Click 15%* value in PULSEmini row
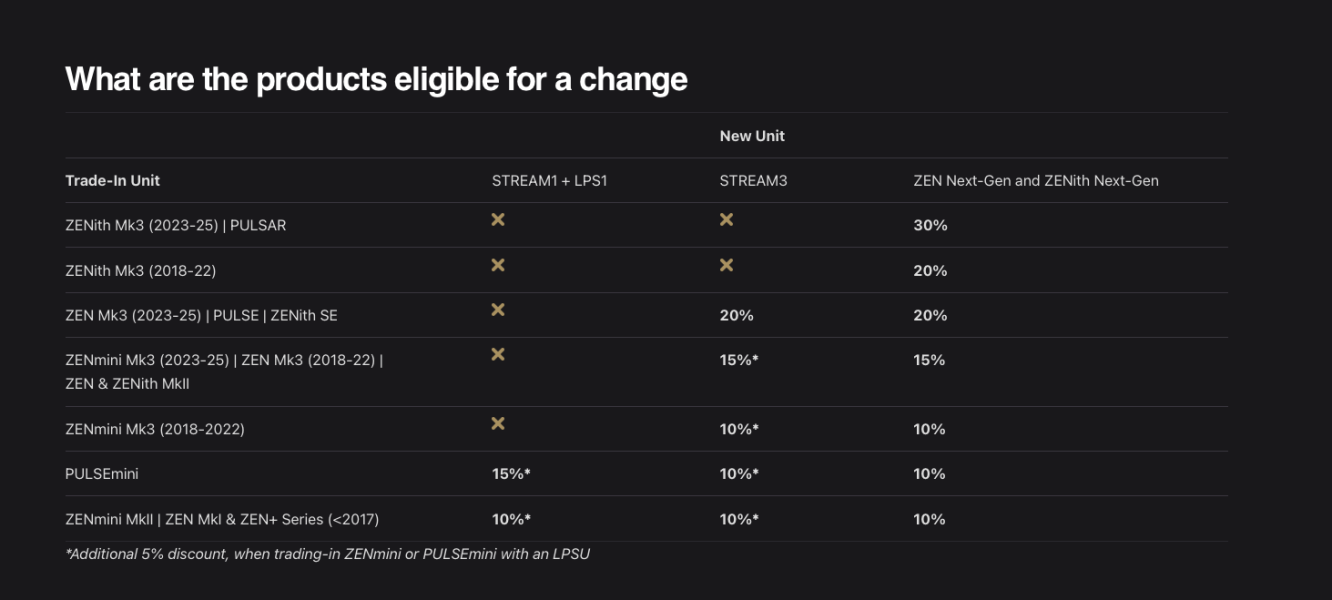The image size is (1332, 600). (511, 474)
